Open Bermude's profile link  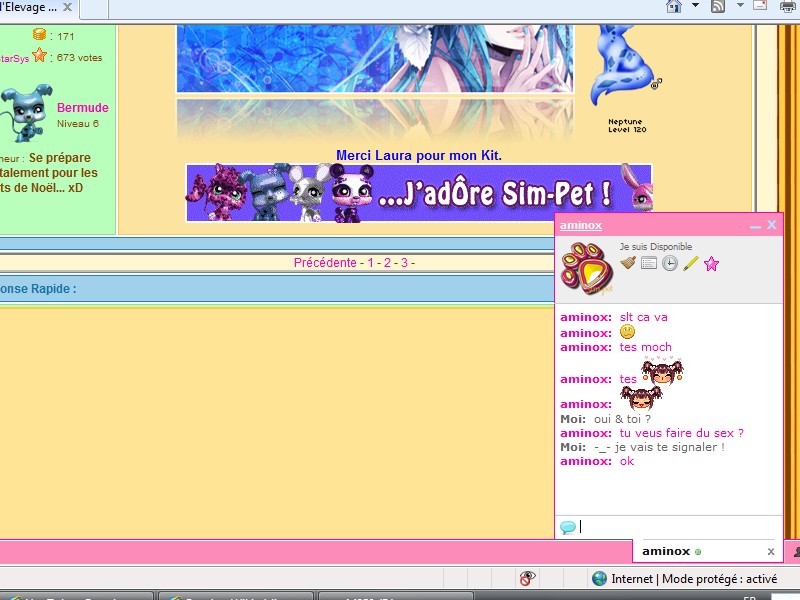coord(83,108)
